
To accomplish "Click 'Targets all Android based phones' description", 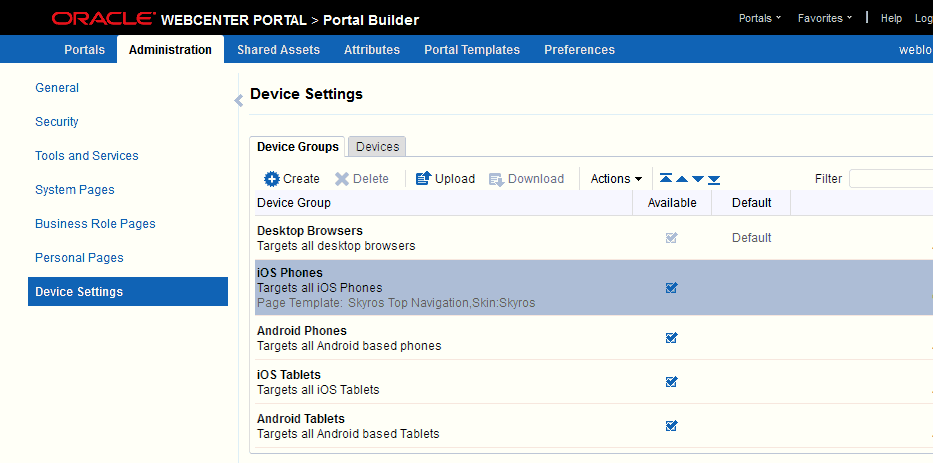I will click(x=349, y=345).
